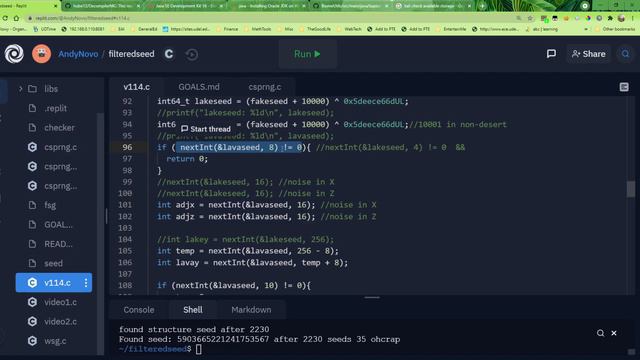Open the AndyNovo user avatar

tap(41, 54)
